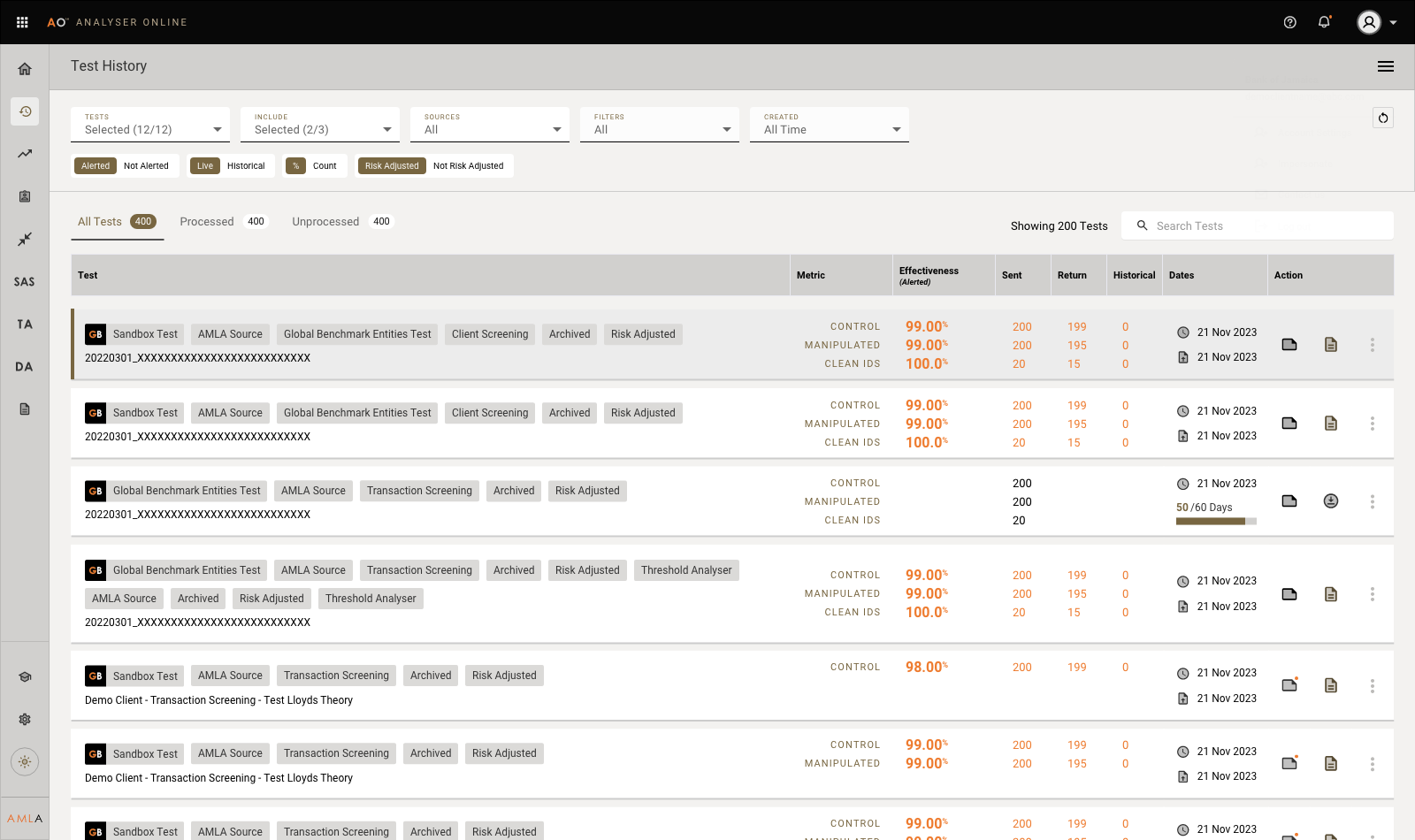Go to Home in sidebar

click(x=25, y=69)
